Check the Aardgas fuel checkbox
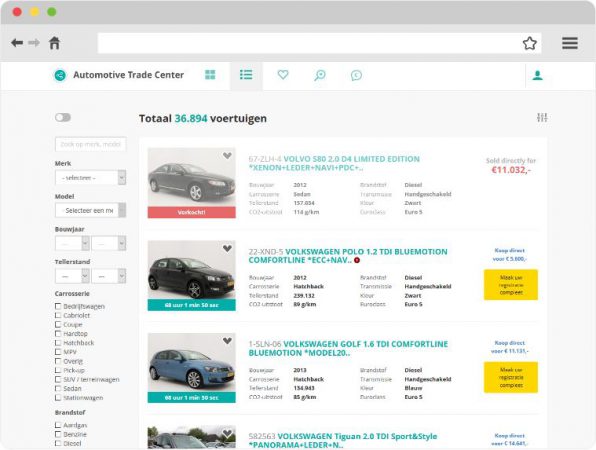Image resolution: width=596 pixels, height=450 pixels. point(58,425)
